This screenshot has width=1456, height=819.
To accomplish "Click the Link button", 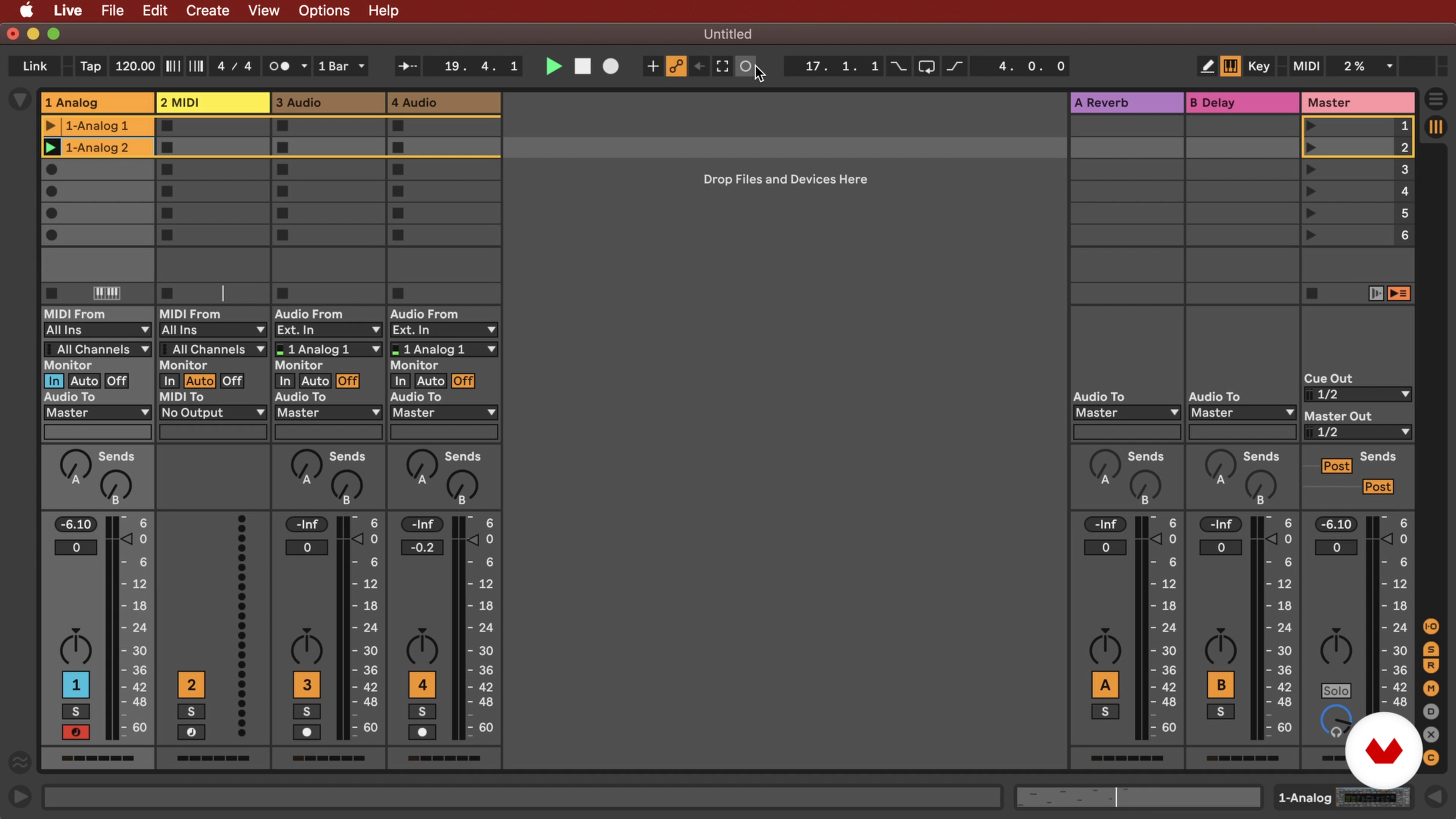I will click(35, 66).
